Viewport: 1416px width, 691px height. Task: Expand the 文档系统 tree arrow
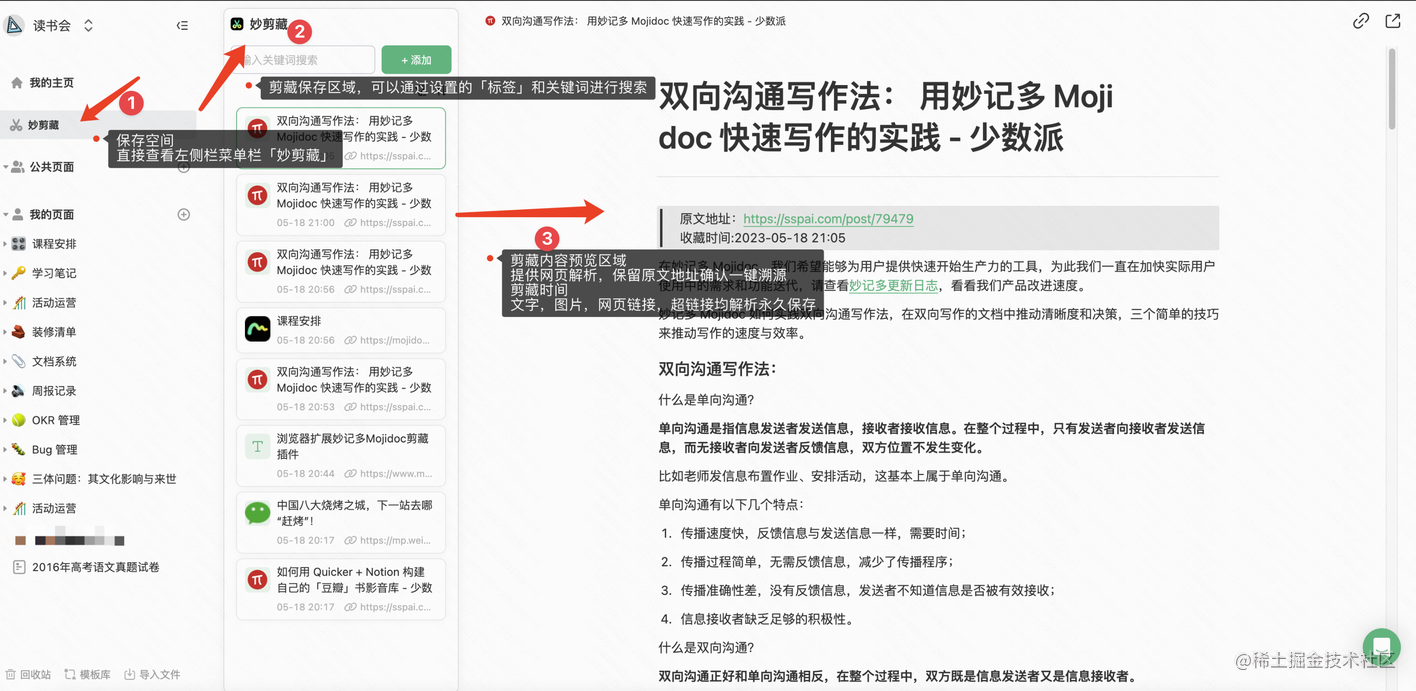click(5, 361)
